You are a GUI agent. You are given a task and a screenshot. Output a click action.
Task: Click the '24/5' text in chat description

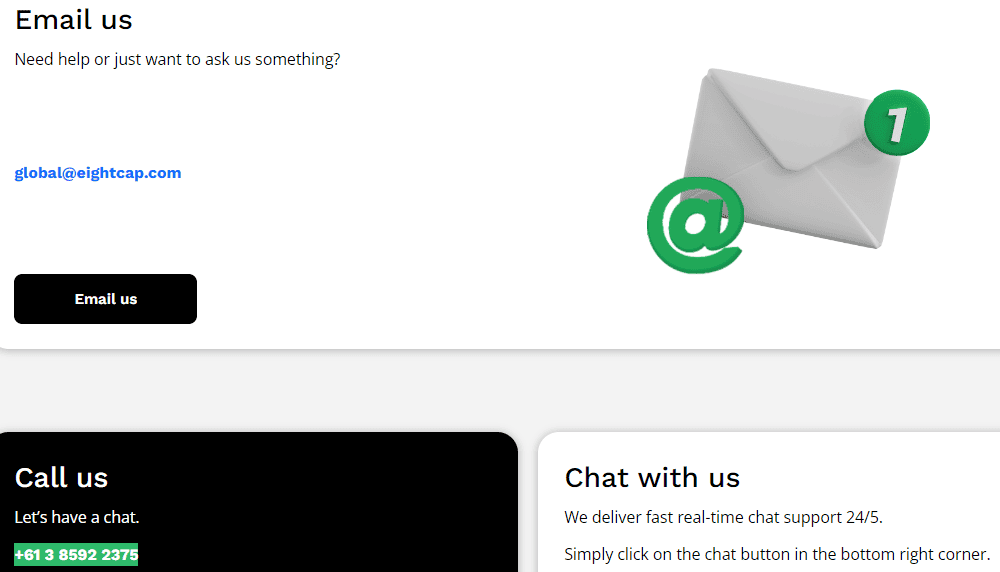pos(864,517)
